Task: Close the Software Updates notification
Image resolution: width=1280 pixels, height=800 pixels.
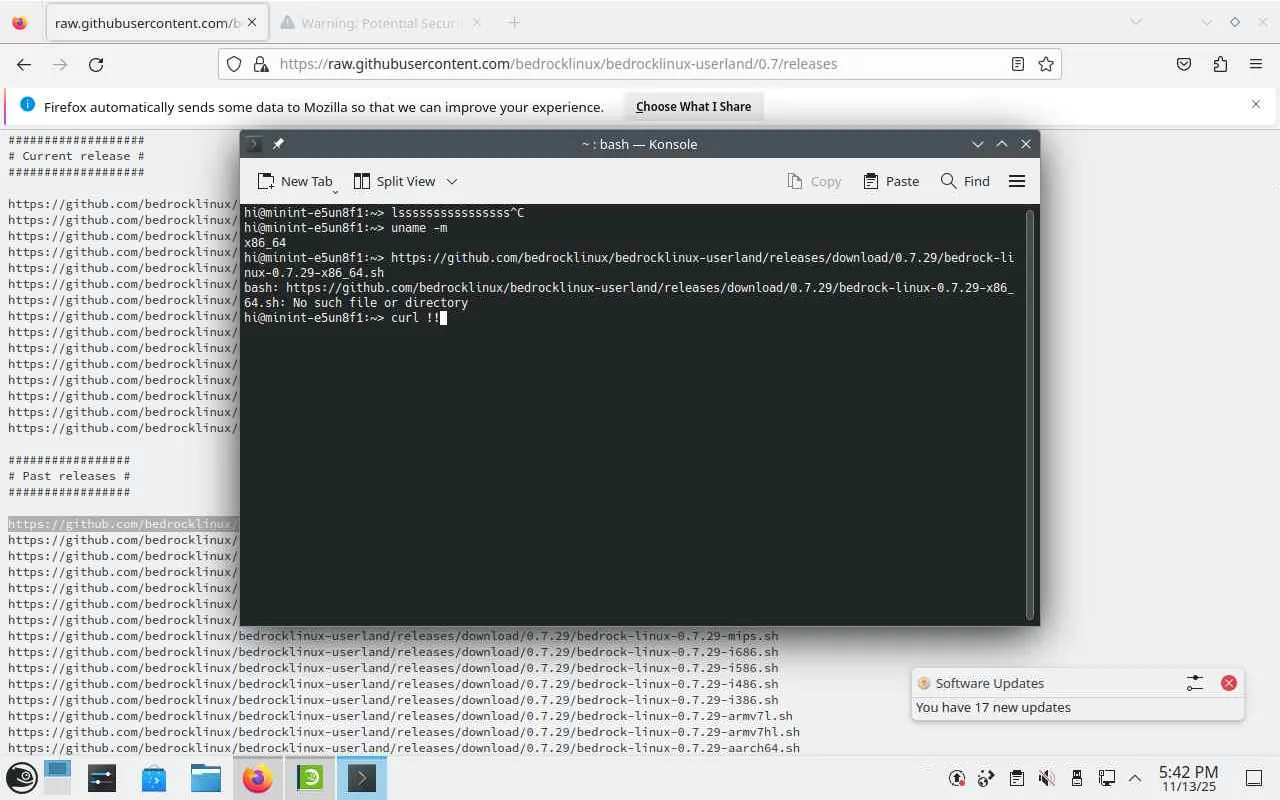Action: (1229, 683)
